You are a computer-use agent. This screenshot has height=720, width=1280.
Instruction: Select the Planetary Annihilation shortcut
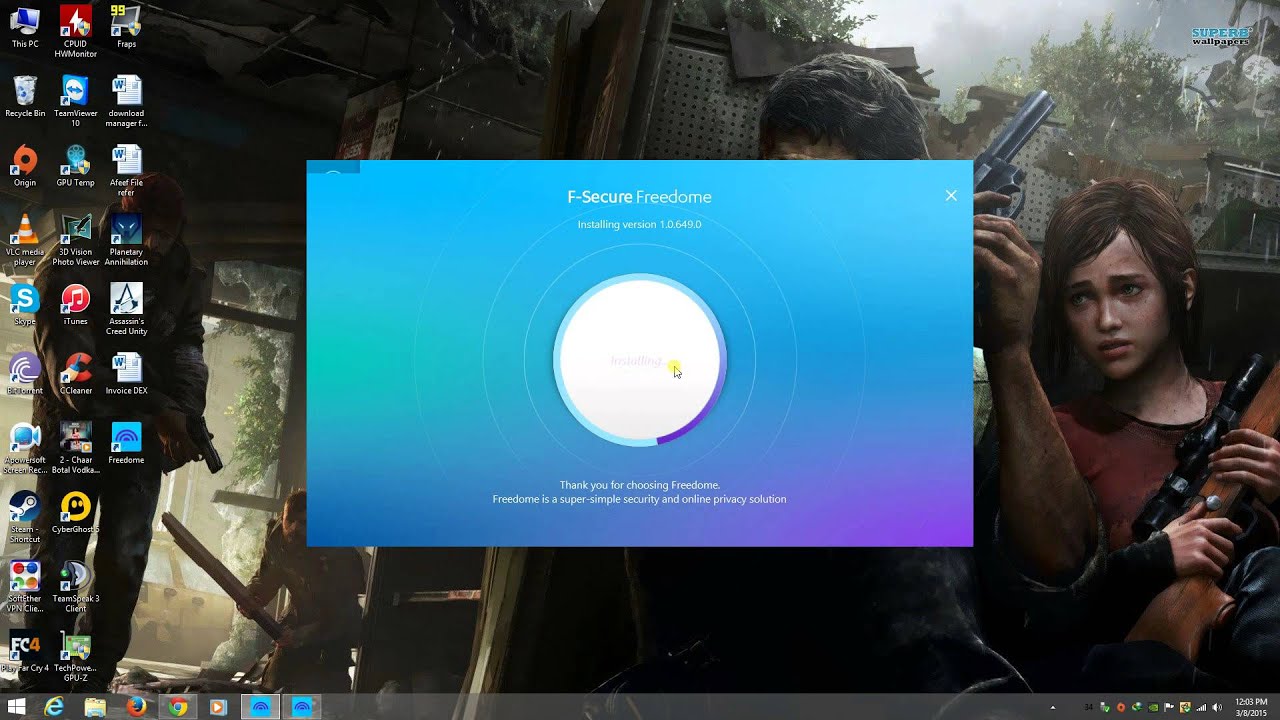[x=126, y=240]
